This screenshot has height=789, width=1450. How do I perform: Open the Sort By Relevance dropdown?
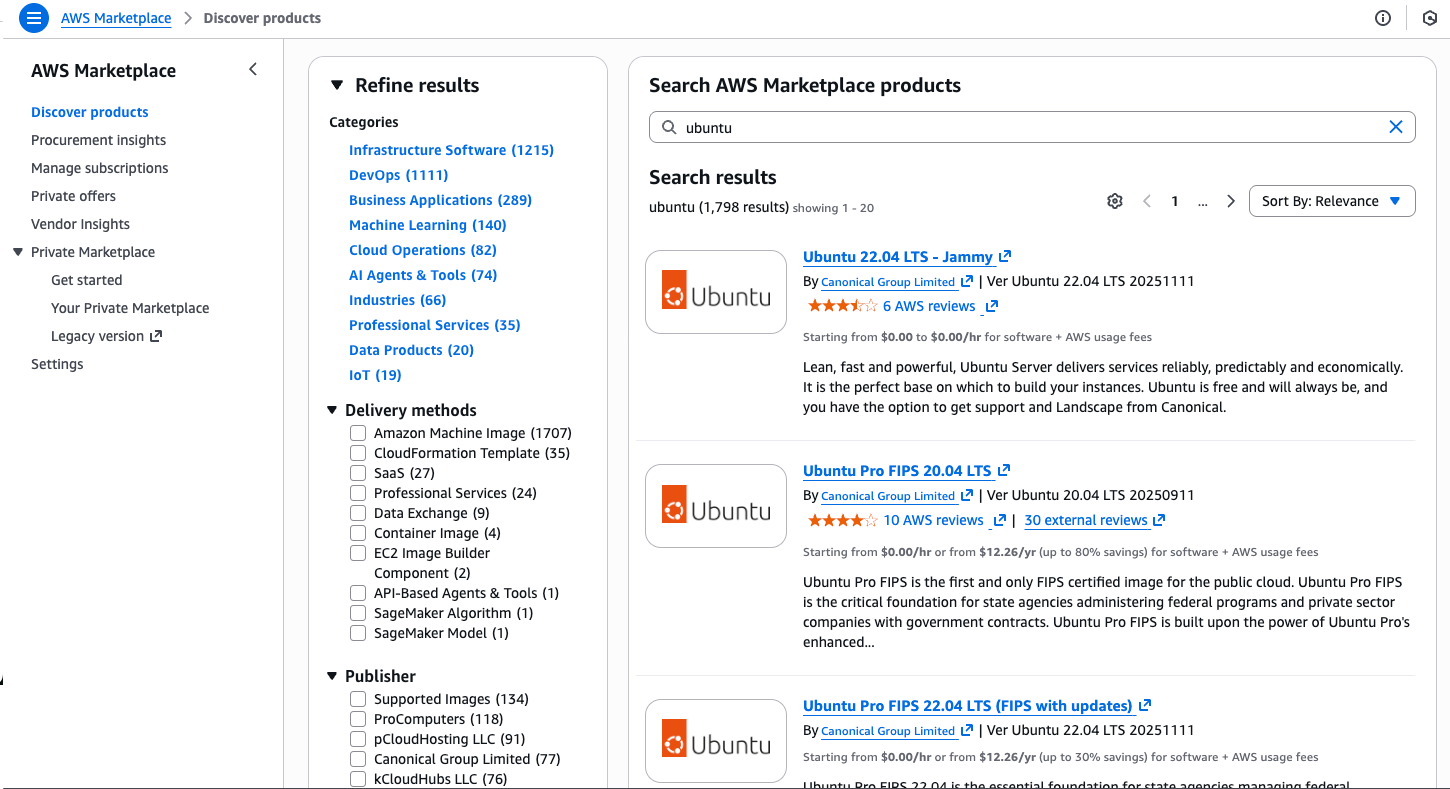1331,200
